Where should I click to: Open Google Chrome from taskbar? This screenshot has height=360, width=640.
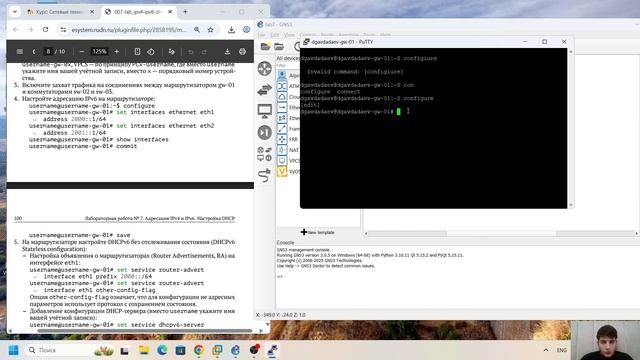pyautogui.click(x=199, y=350)
